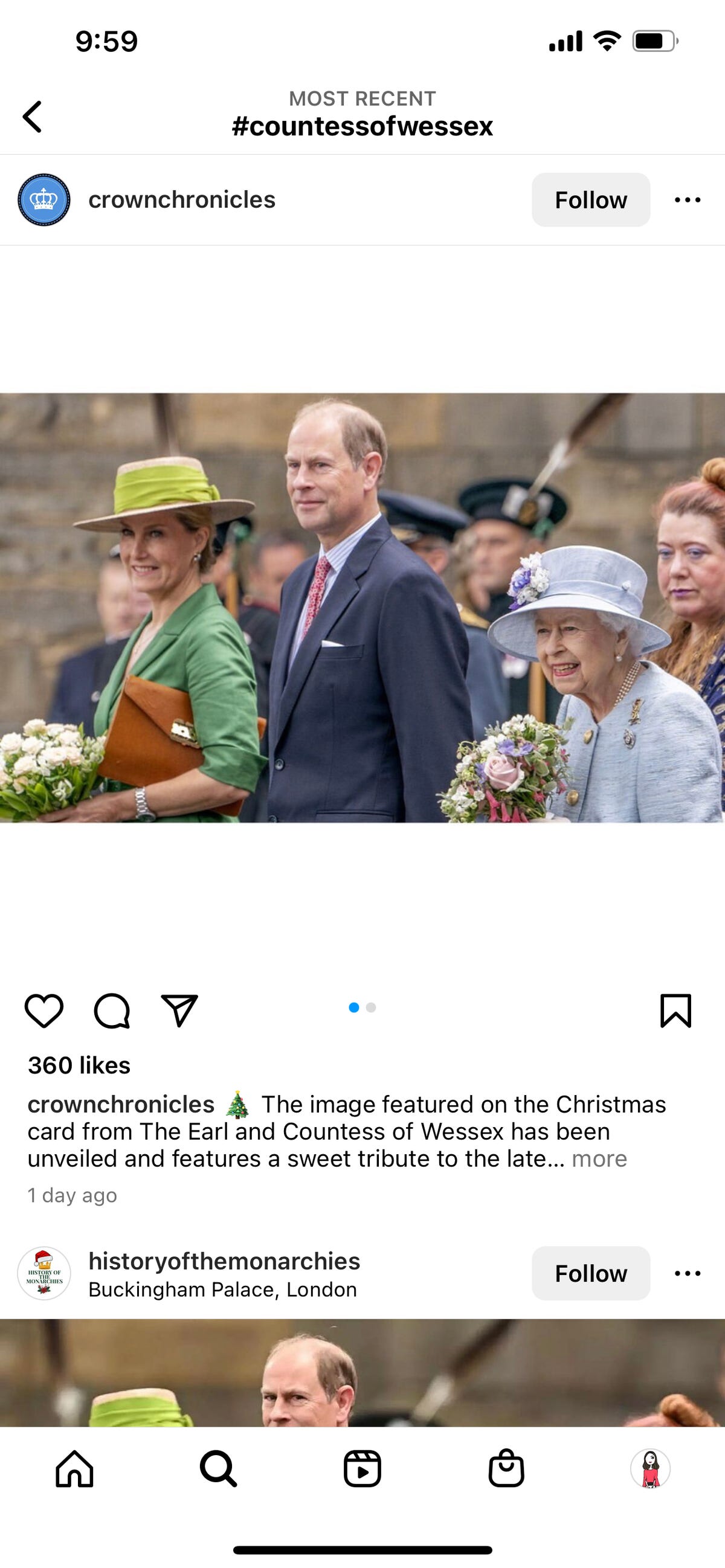
Task: Open comments via speech bubble icon
Action: click(112, 1011)
